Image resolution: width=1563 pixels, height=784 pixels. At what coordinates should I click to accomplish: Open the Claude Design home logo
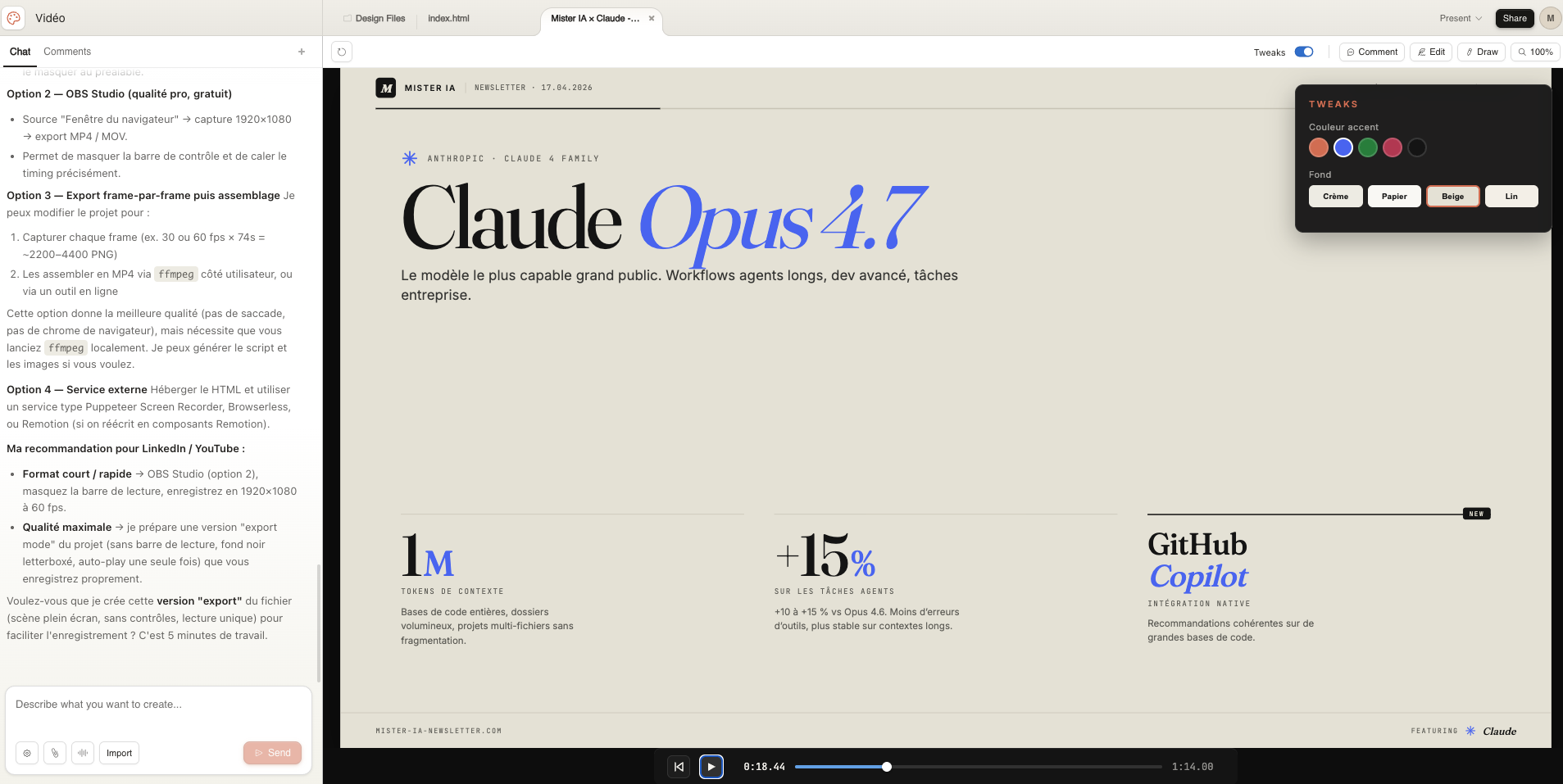[14, 18]
